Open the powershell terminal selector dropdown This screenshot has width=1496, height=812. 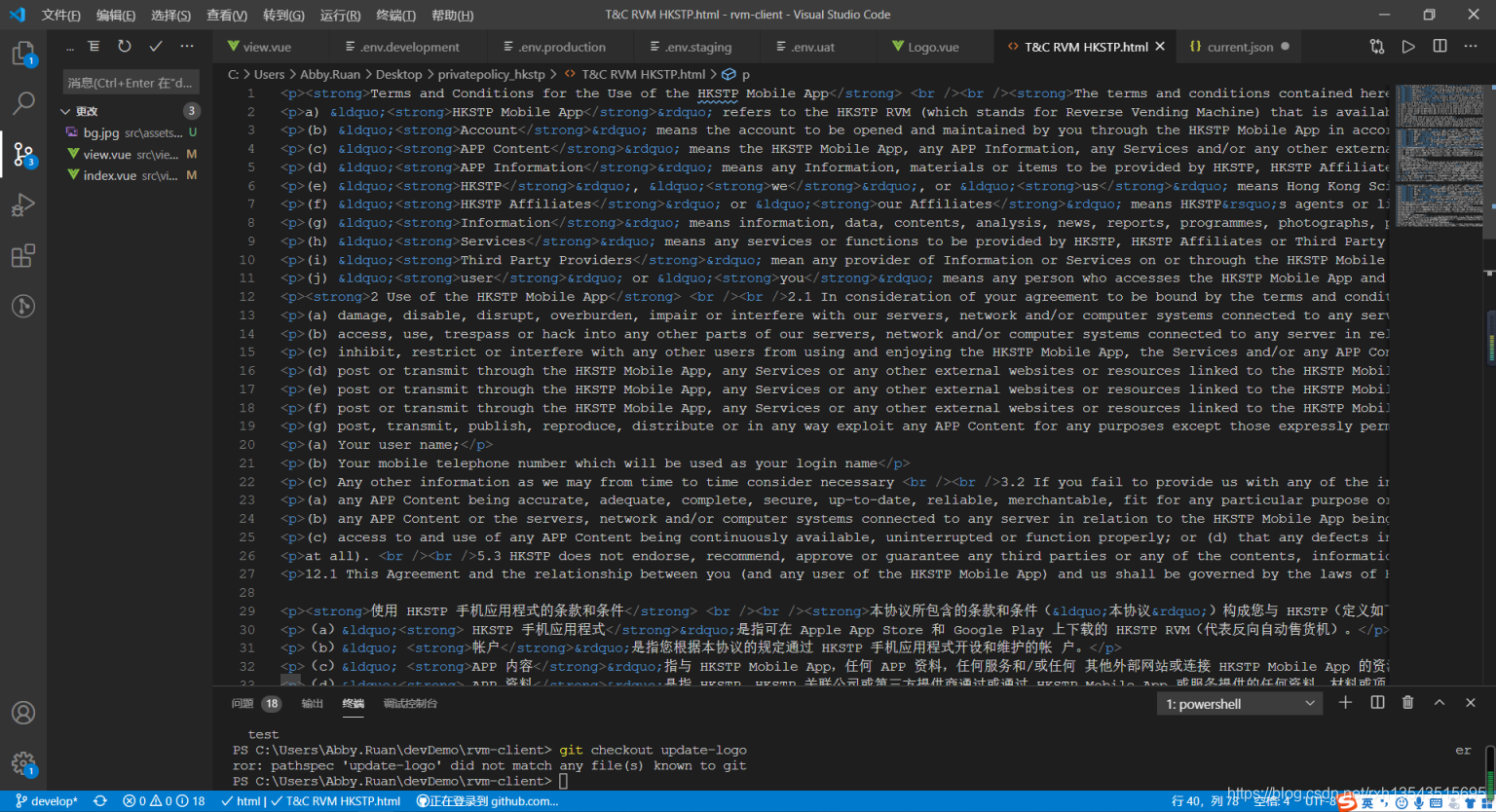[1241, 704]
